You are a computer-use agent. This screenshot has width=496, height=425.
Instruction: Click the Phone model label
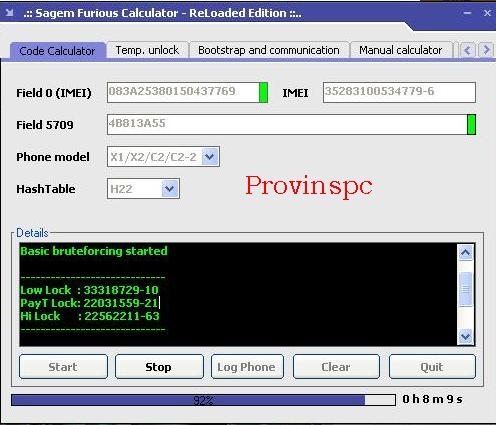53,157
